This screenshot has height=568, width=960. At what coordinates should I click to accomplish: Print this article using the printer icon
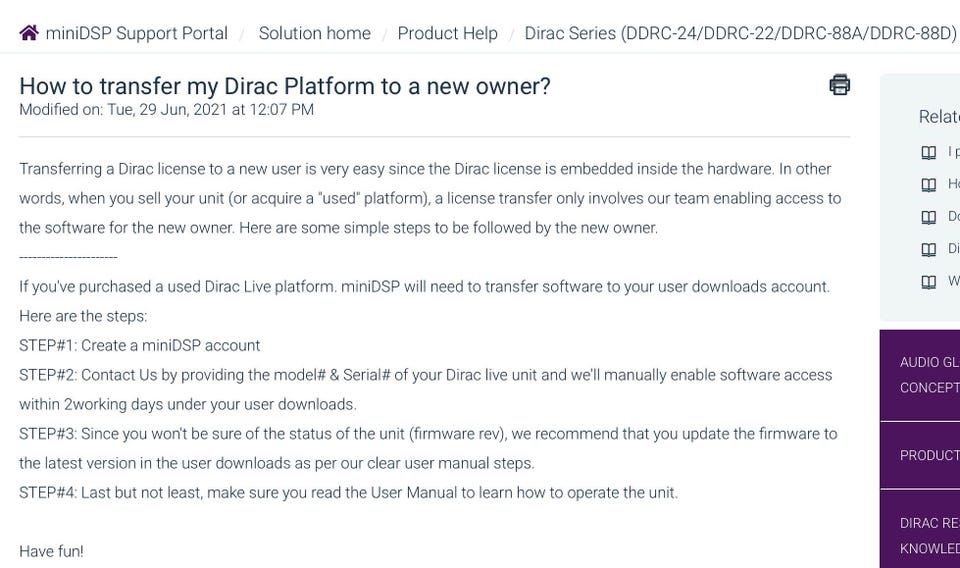[x=839, y=85]
